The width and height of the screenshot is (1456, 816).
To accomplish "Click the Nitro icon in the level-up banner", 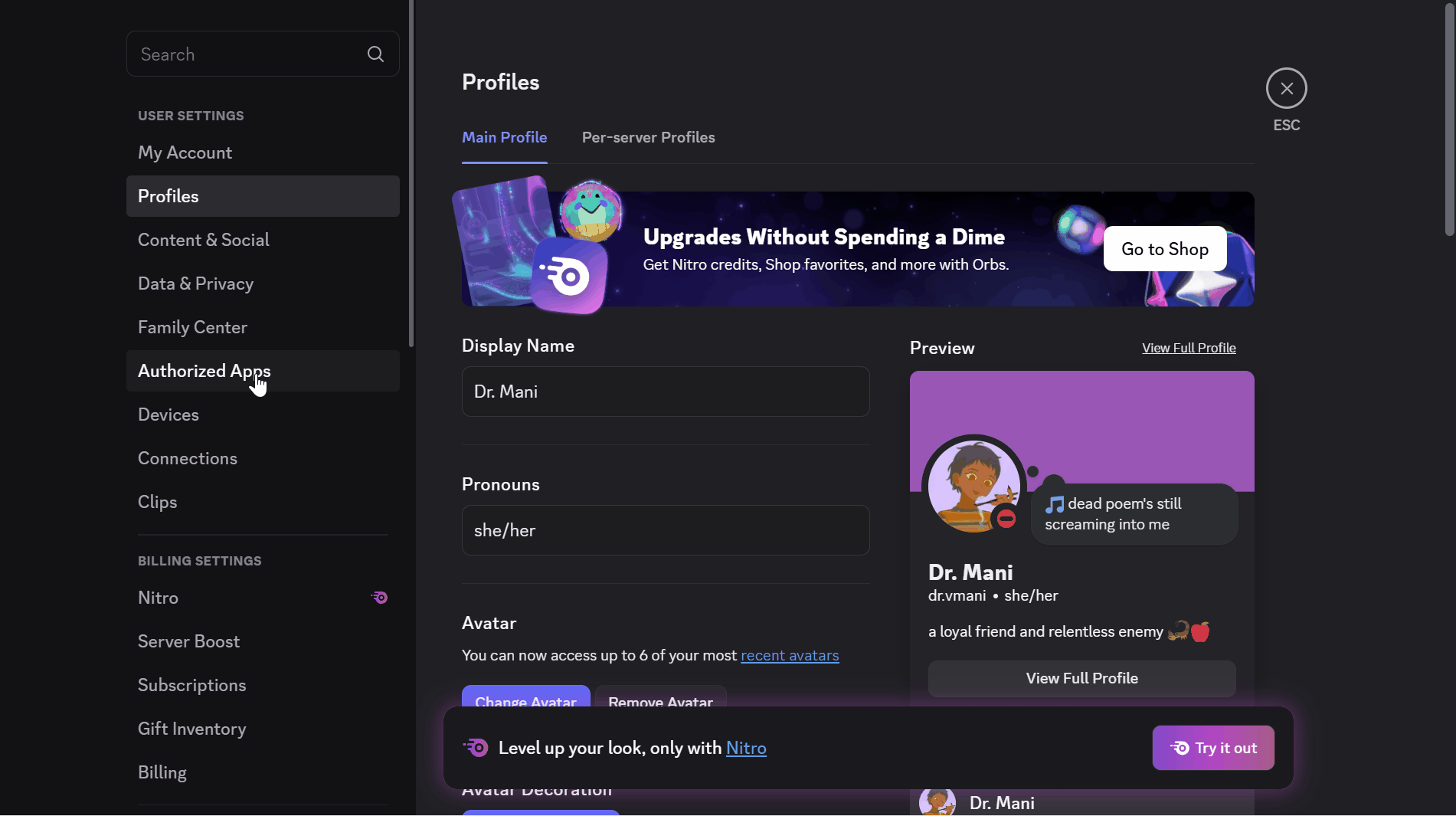I will pyautogui.click(x=475, y=748).
